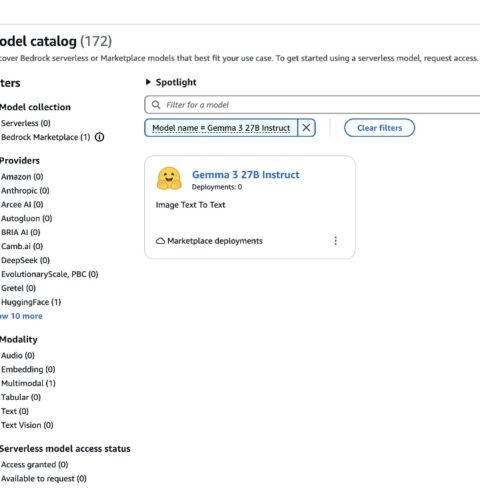Click the search magnifier icon in filter box
This screenshot has width=480, height=504.
click(156, 105)
